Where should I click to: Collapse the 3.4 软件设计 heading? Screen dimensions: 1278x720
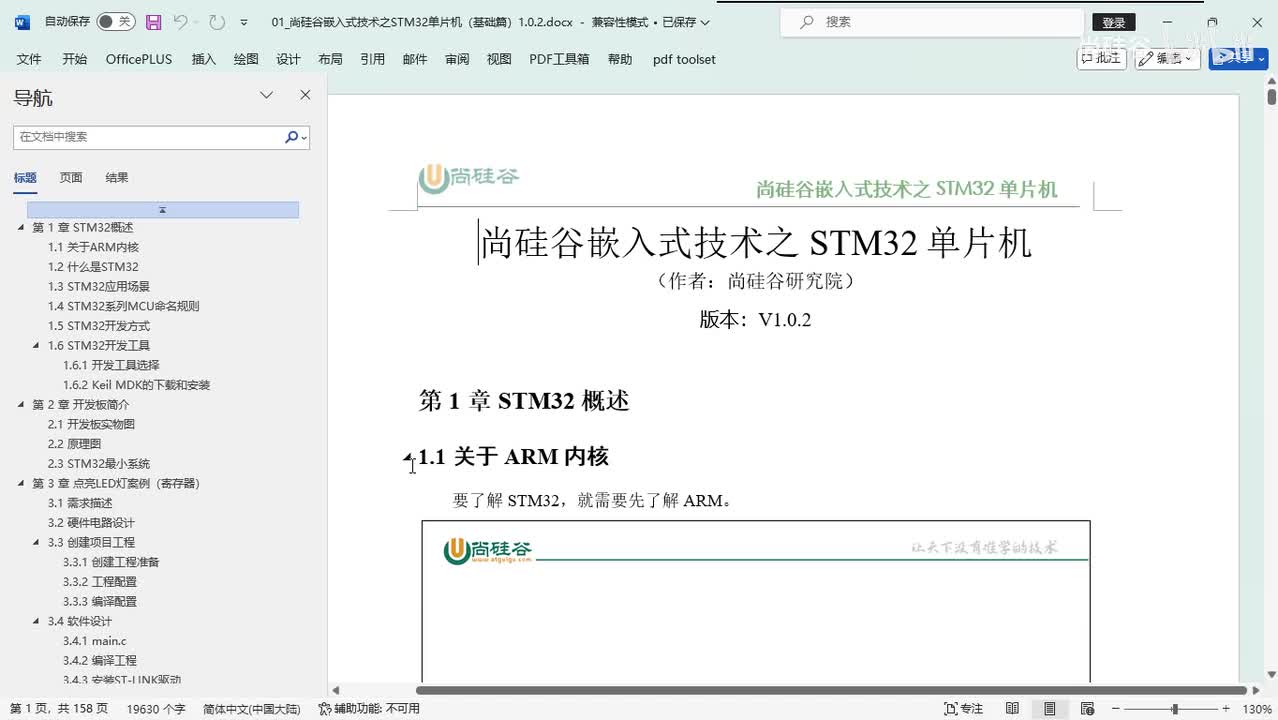click(37, 622)
